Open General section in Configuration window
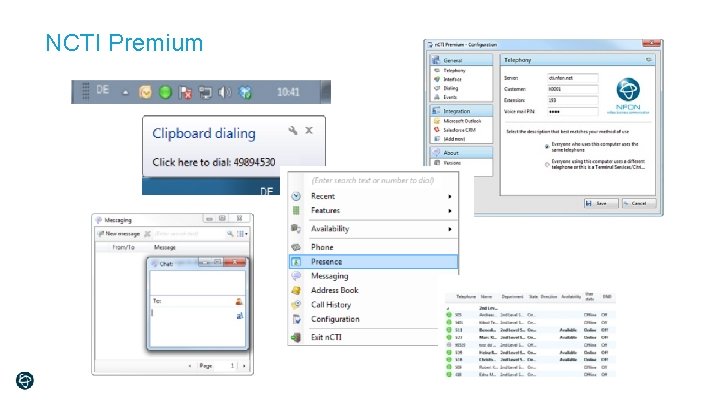 (461, 60)
